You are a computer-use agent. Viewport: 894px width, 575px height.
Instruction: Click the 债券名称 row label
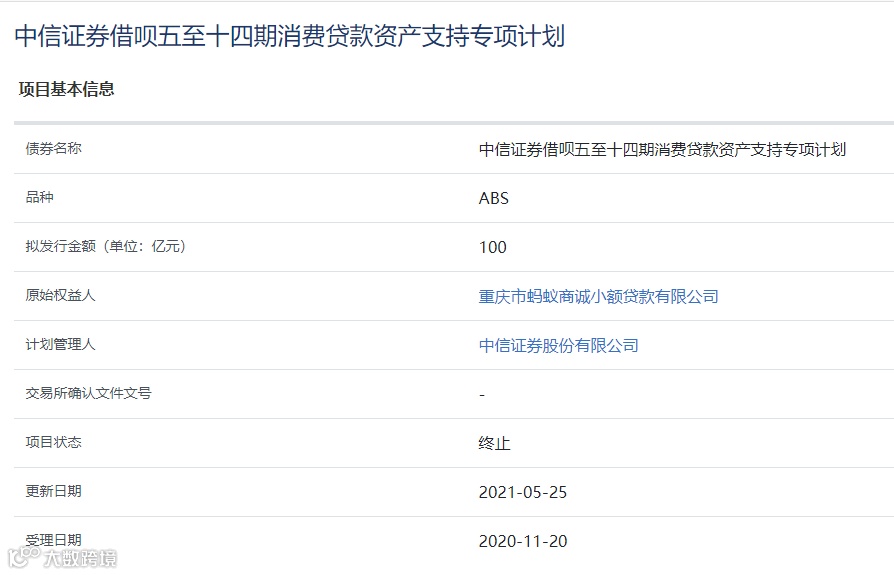(54, 149)
